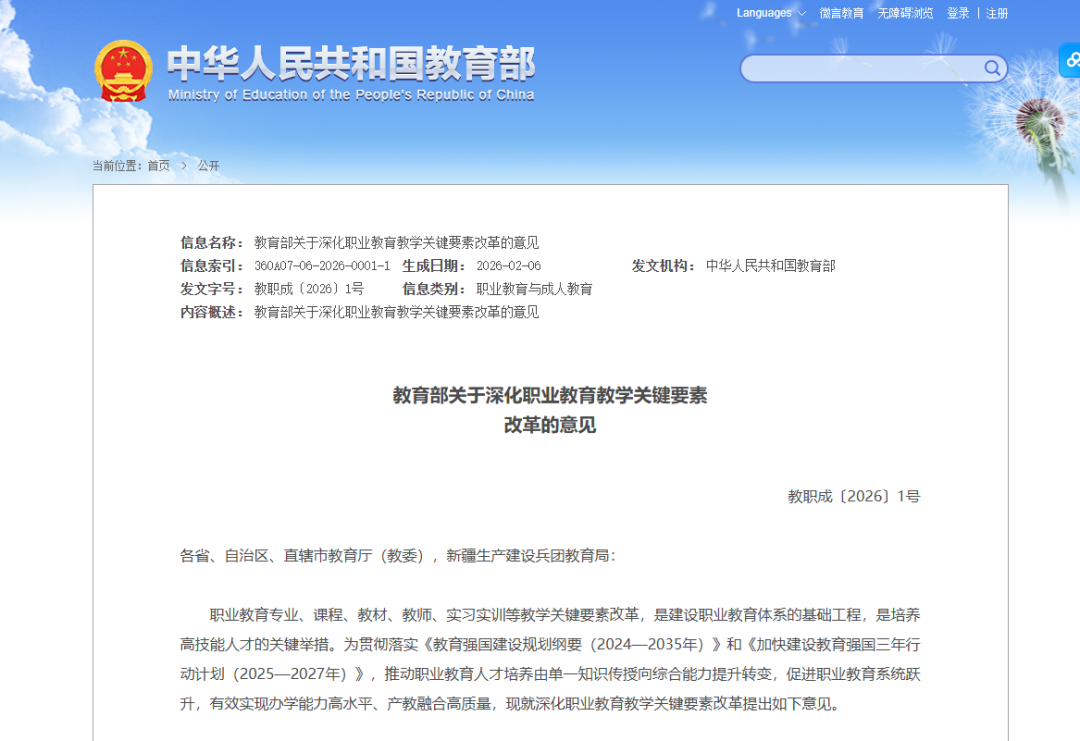
Task: Click the 信息类别 value 职业教育与成人教育
Action: pos(534,289)
